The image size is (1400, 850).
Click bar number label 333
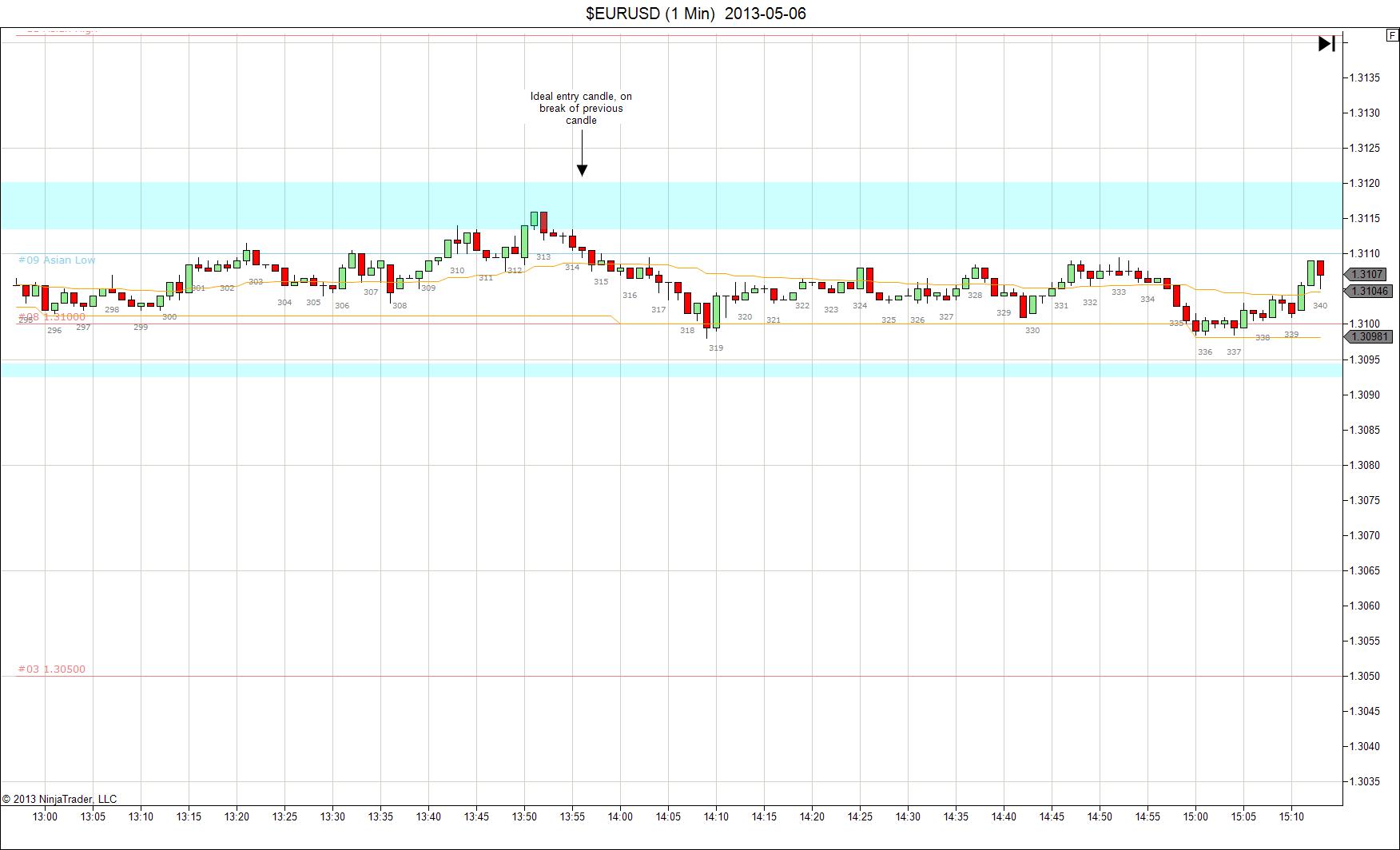point(1119,292)
